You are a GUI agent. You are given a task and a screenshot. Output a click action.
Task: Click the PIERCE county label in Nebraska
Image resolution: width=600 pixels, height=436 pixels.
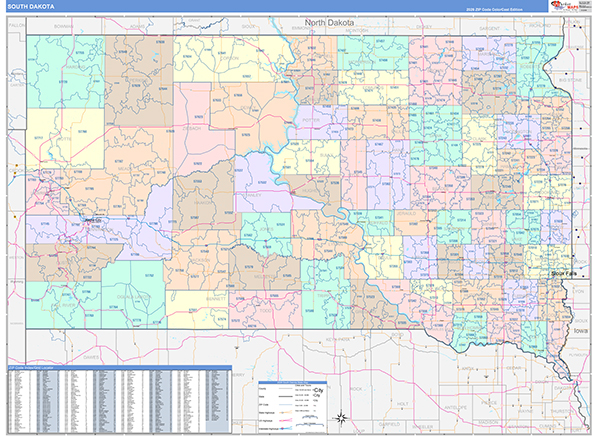[489, 403]
